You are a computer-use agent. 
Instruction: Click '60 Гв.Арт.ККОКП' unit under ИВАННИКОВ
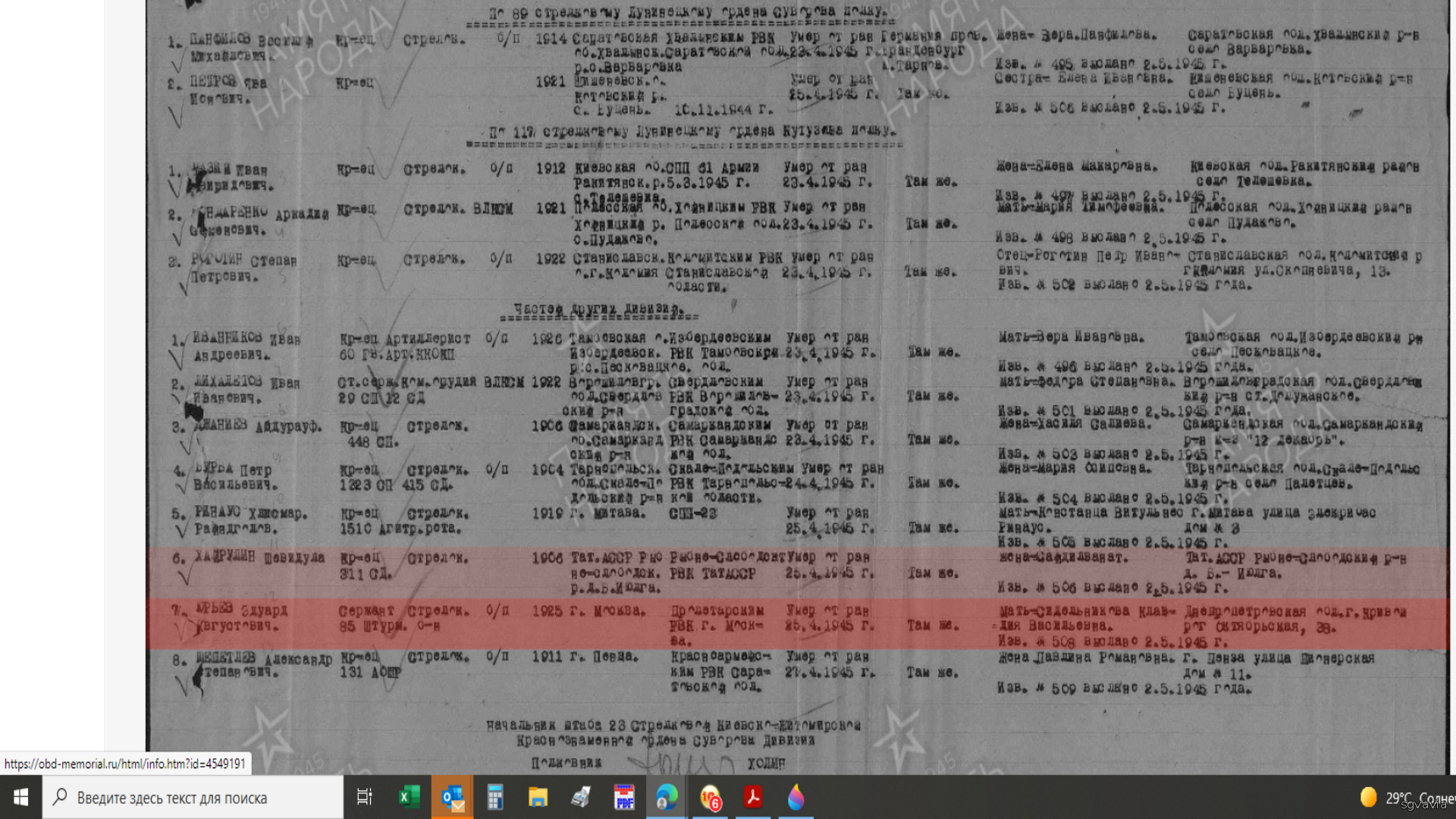pos(397,354)
